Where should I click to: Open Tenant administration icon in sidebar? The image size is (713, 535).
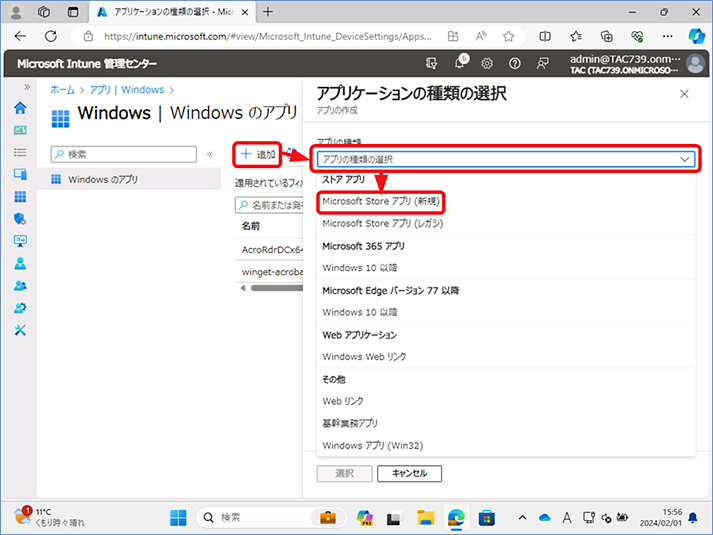point(20,308)
